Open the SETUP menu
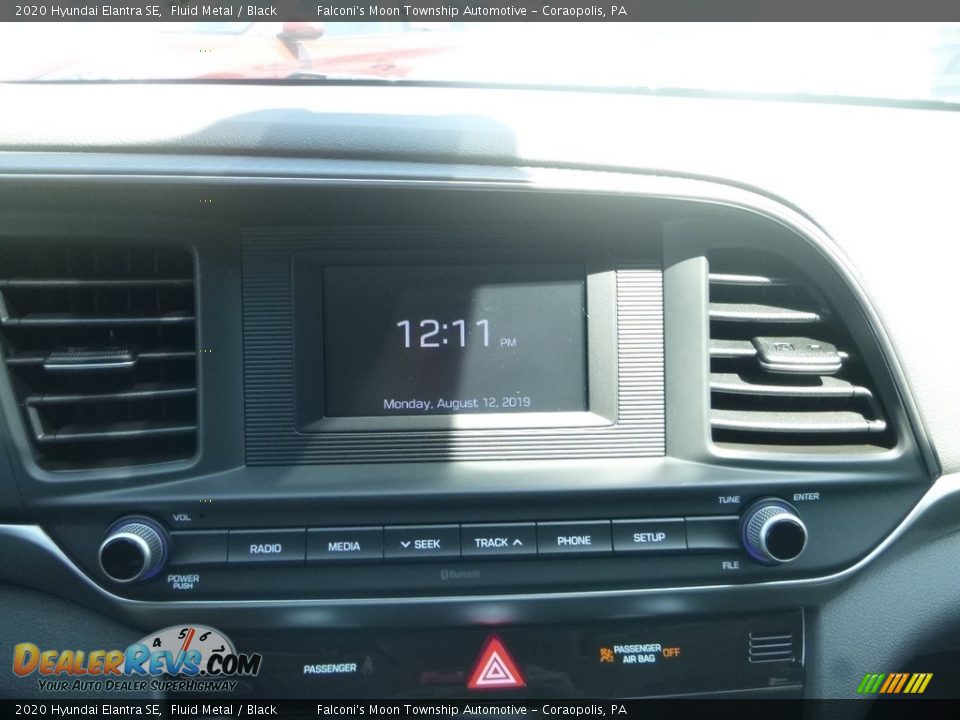960x720 pixels. point(649,536)
